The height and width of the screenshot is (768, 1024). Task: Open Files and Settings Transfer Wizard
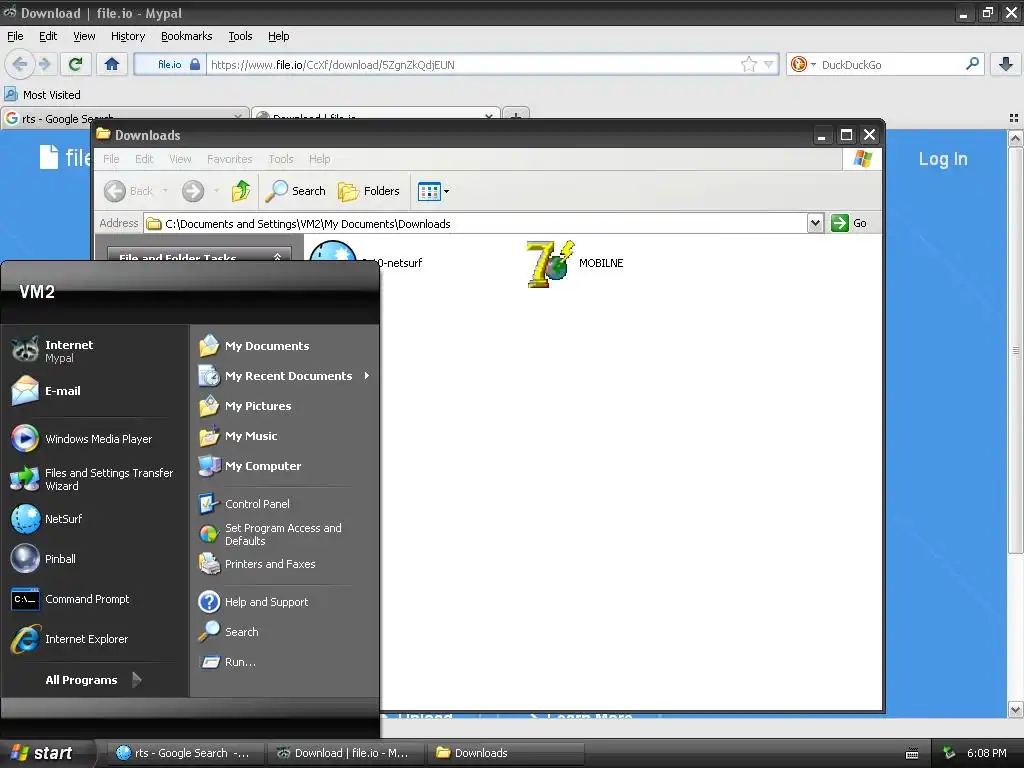click(95, 479)
